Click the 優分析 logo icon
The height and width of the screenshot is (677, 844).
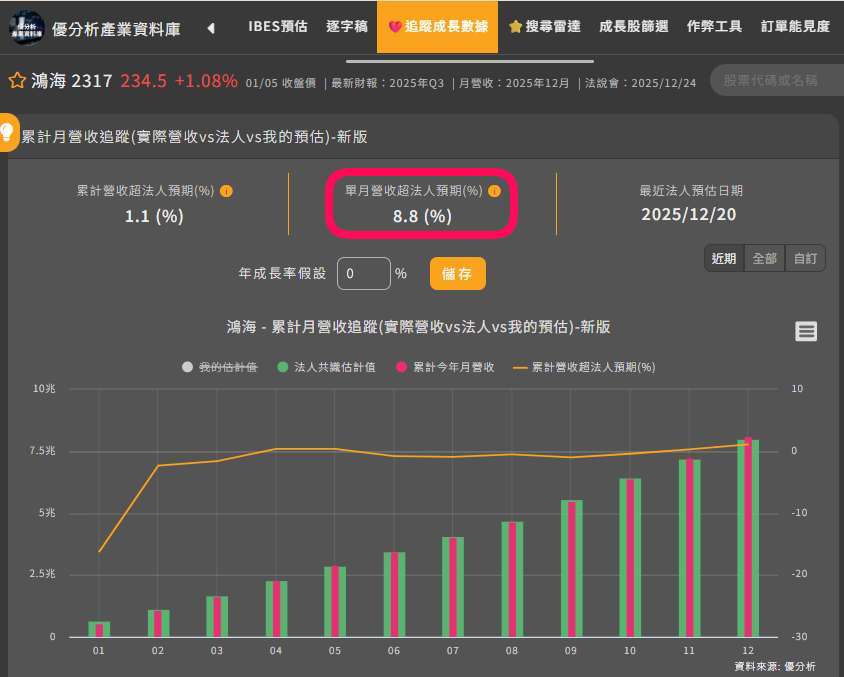tap(26, 28)
